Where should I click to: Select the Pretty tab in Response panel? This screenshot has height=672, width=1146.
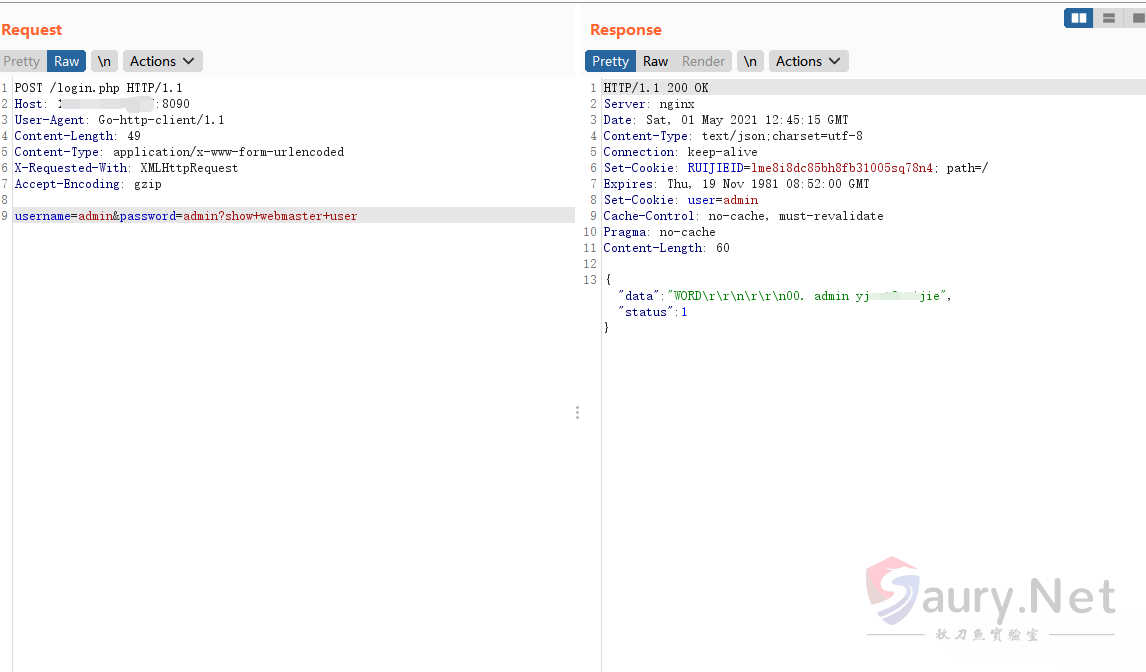610,61
